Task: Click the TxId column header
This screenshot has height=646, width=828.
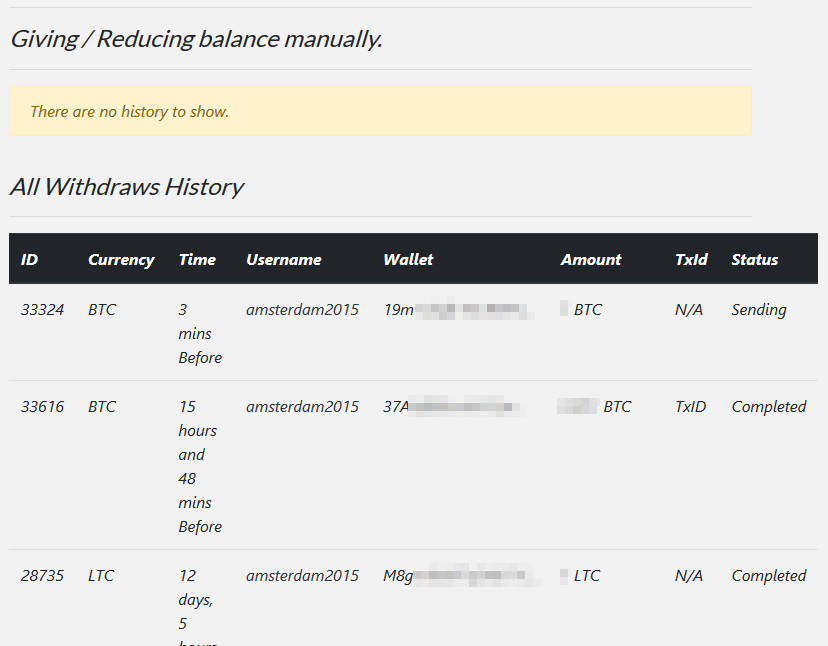Action: (691, 260)
